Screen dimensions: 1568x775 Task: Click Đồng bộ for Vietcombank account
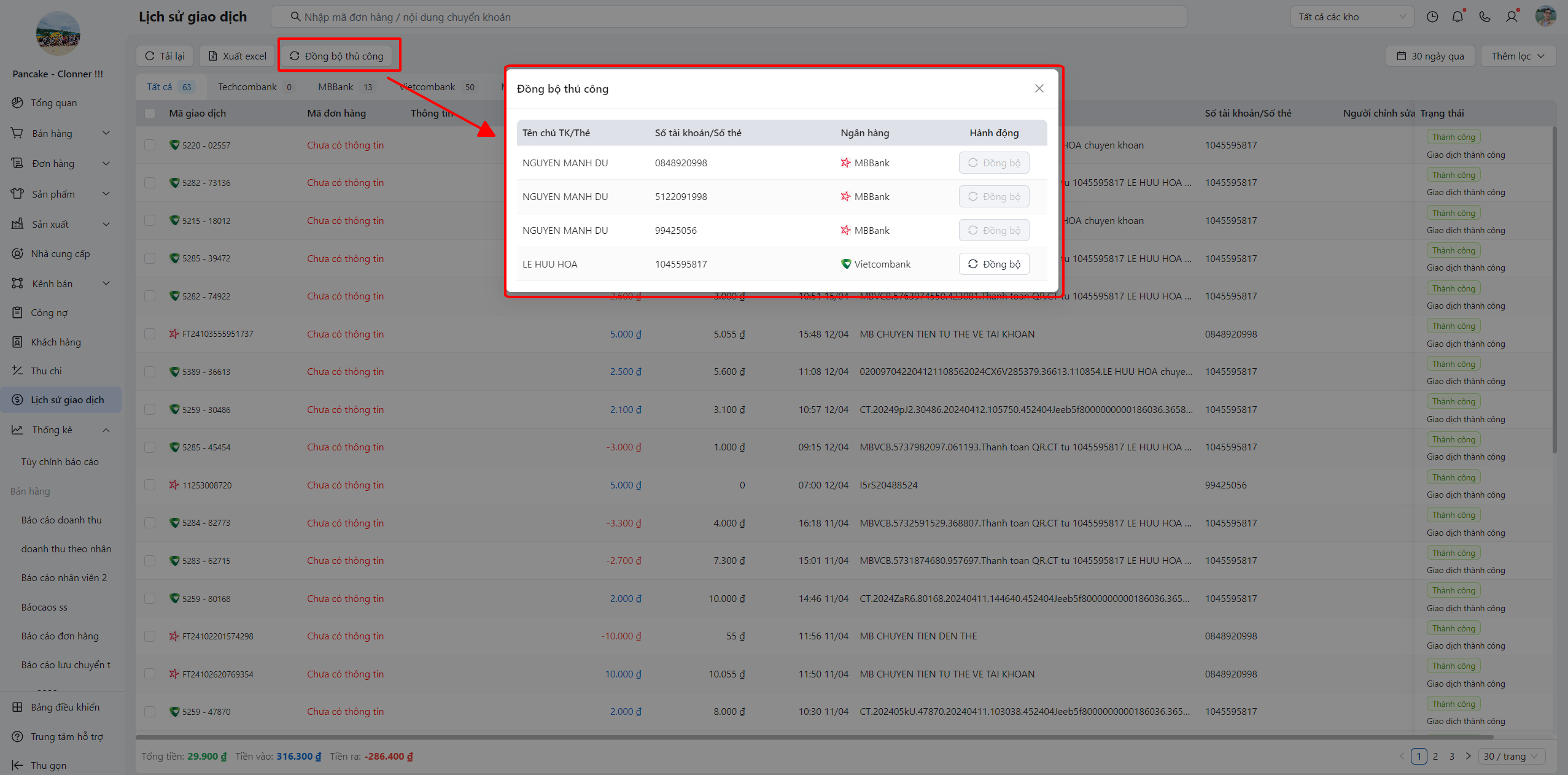click(993, 264)
